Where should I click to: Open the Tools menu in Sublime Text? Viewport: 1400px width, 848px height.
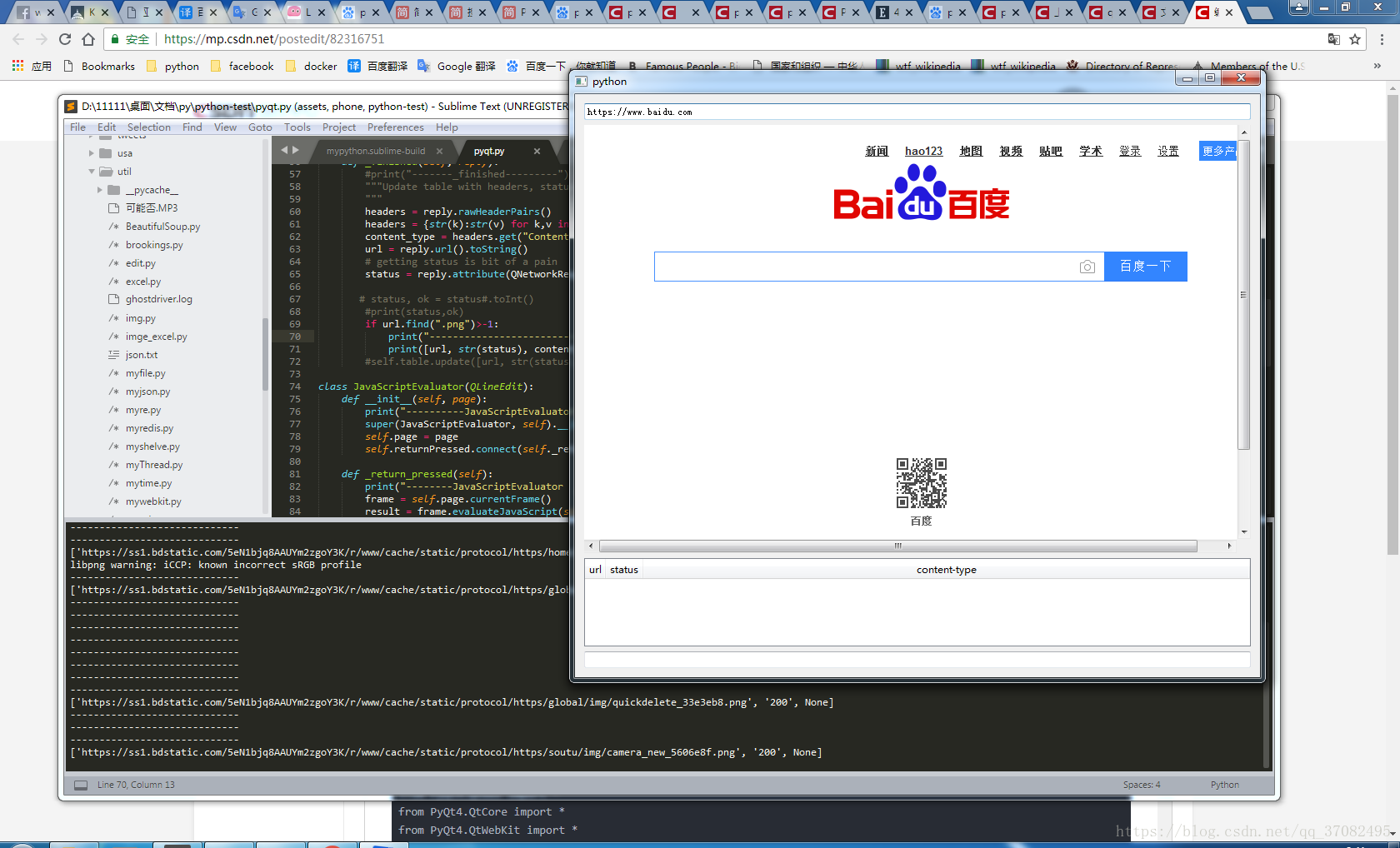click(x=297, y=127)
